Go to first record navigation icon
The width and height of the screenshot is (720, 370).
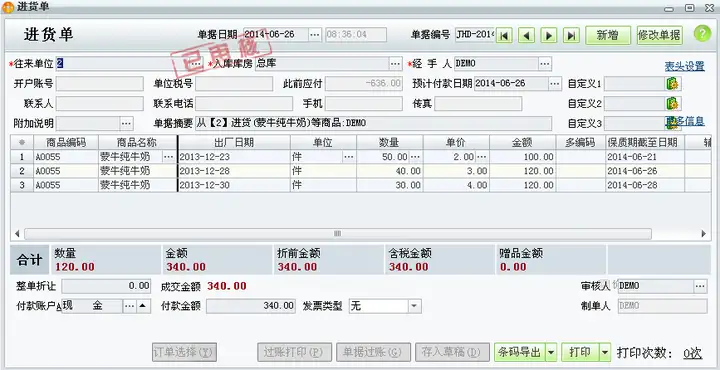(504, 35)
